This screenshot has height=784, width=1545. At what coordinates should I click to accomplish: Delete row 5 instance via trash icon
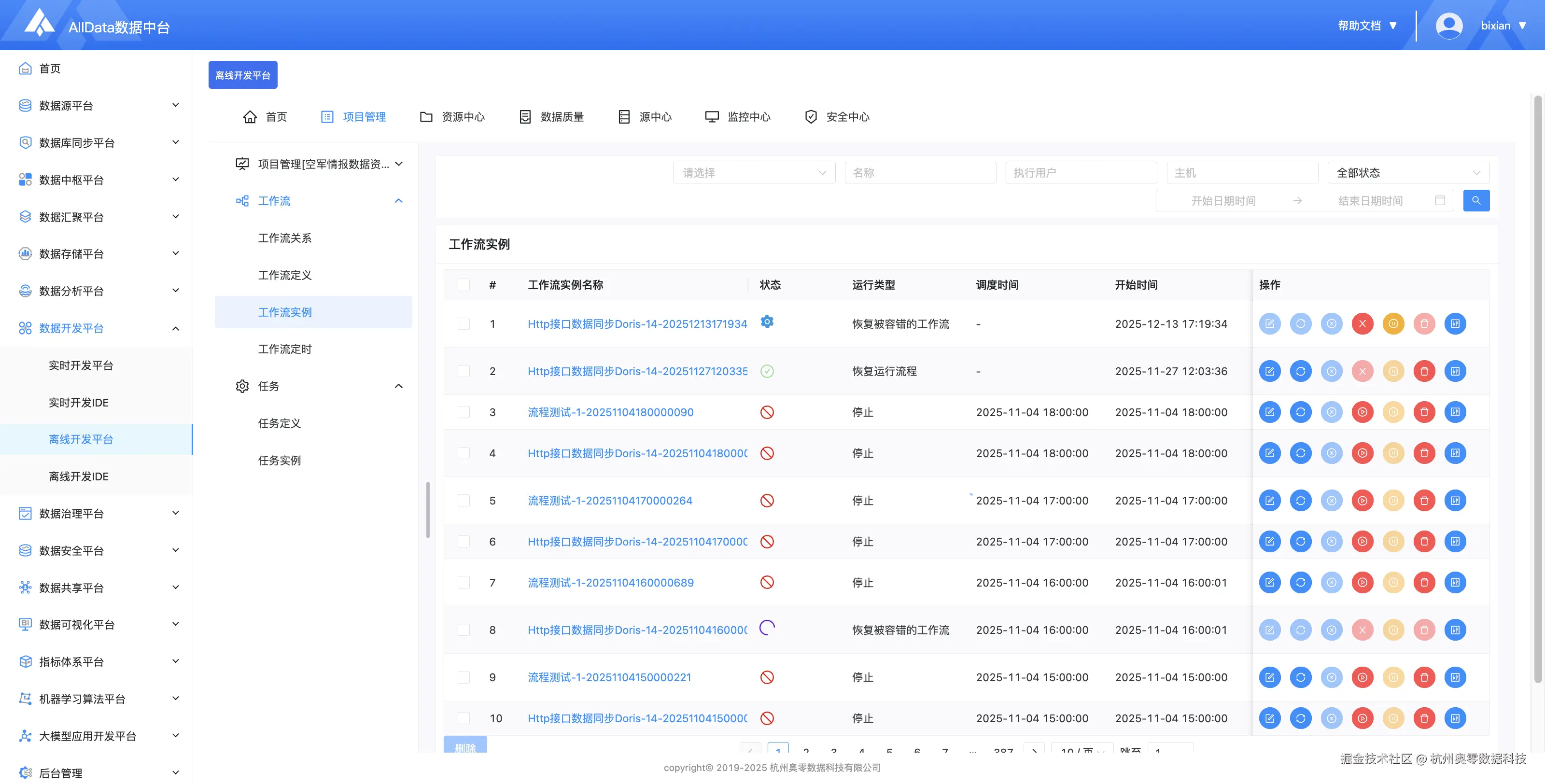coord(1424,500)
